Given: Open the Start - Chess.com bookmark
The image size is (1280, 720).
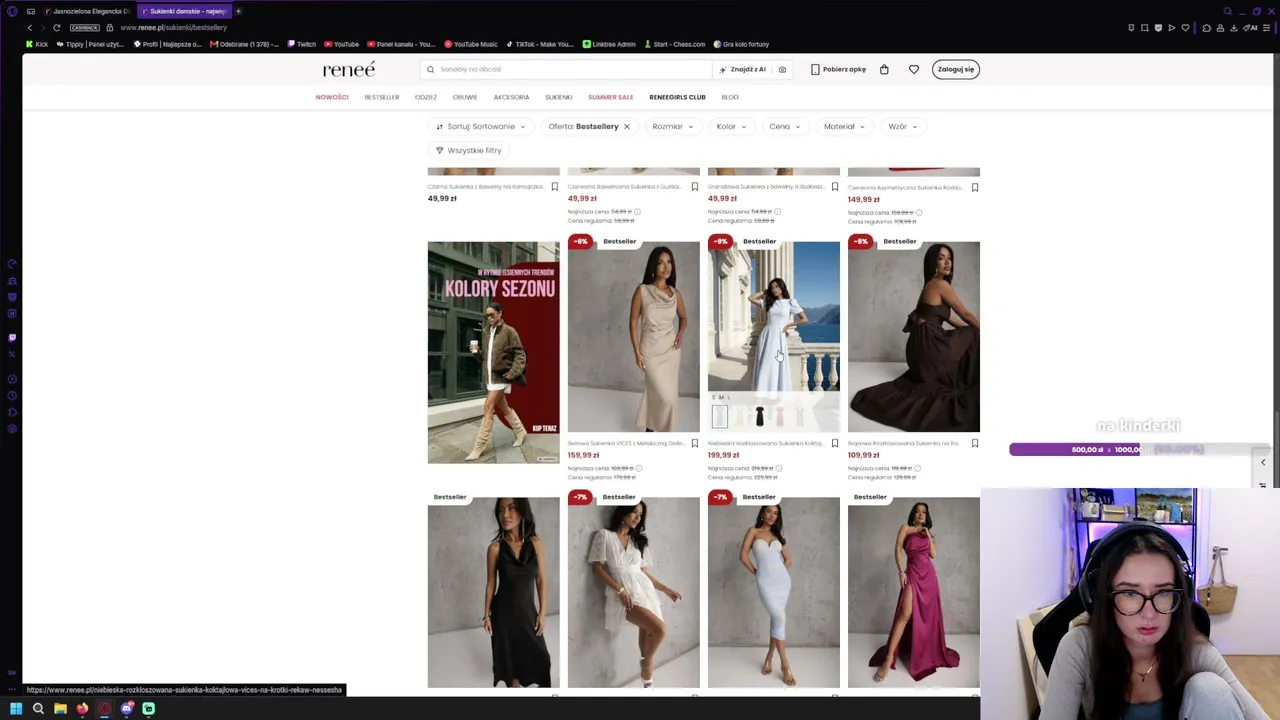Looking at the screenshot, I should click(x=674, y=44).
